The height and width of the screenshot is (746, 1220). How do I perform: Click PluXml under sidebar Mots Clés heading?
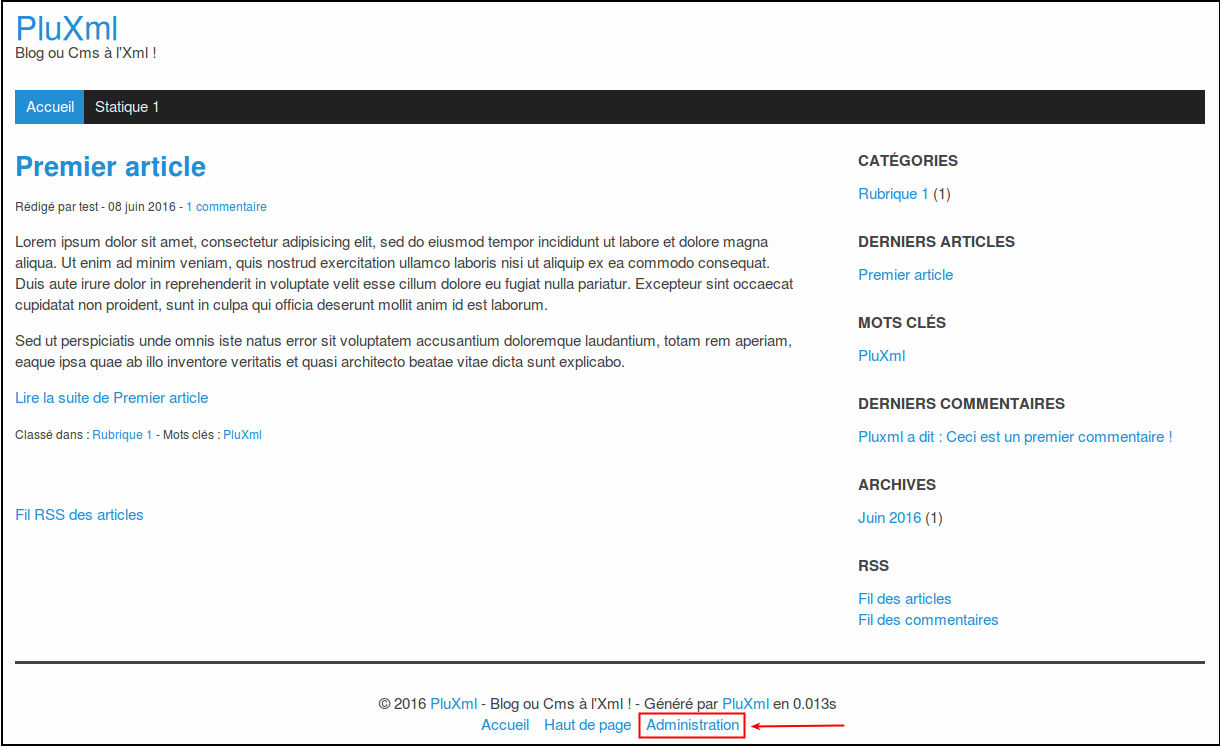[x=881, y=356]
